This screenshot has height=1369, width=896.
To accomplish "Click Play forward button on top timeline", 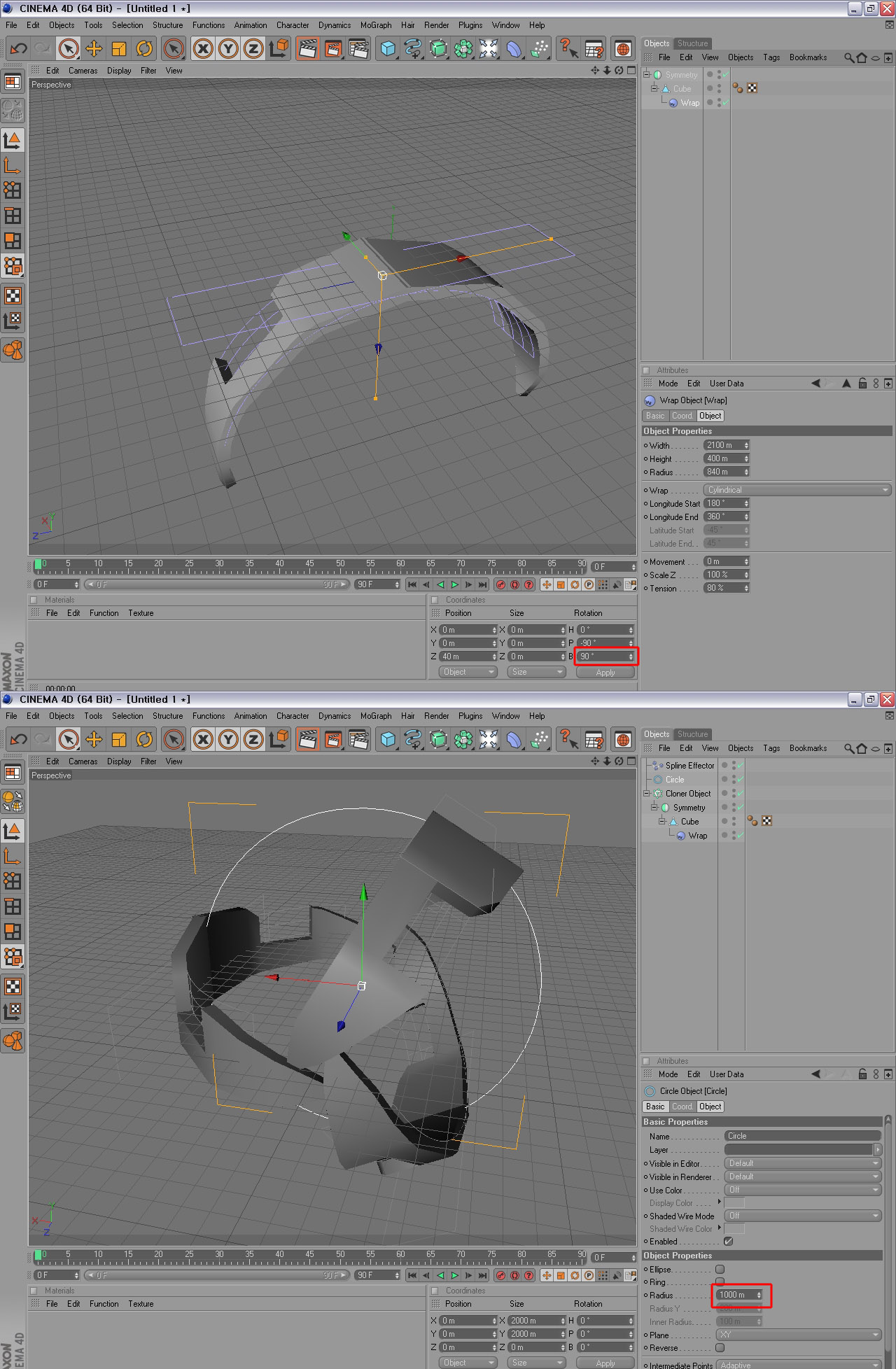I will point(454,584).
